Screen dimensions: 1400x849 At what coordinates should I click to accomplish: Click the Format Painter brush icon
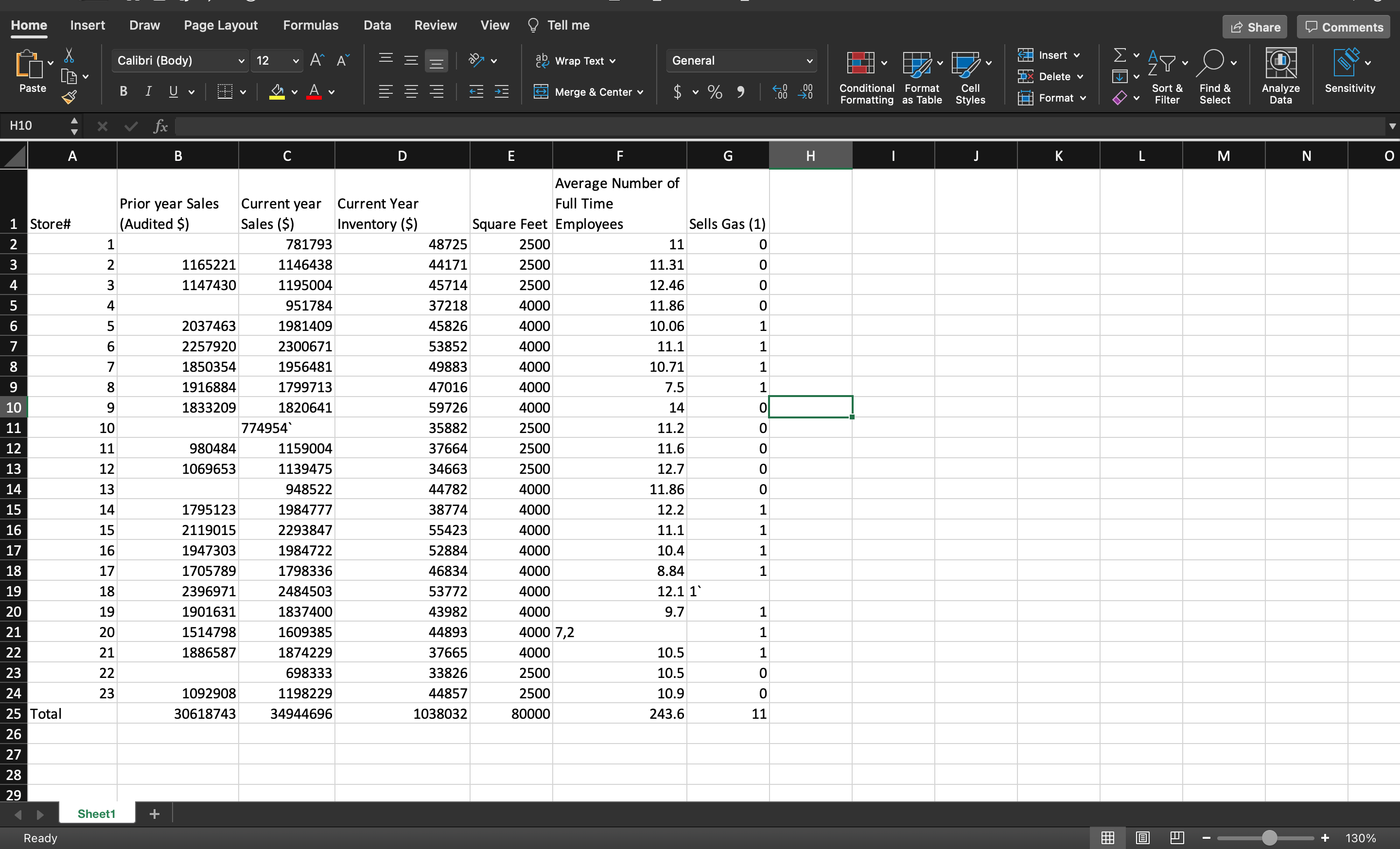tap(70, 98)
